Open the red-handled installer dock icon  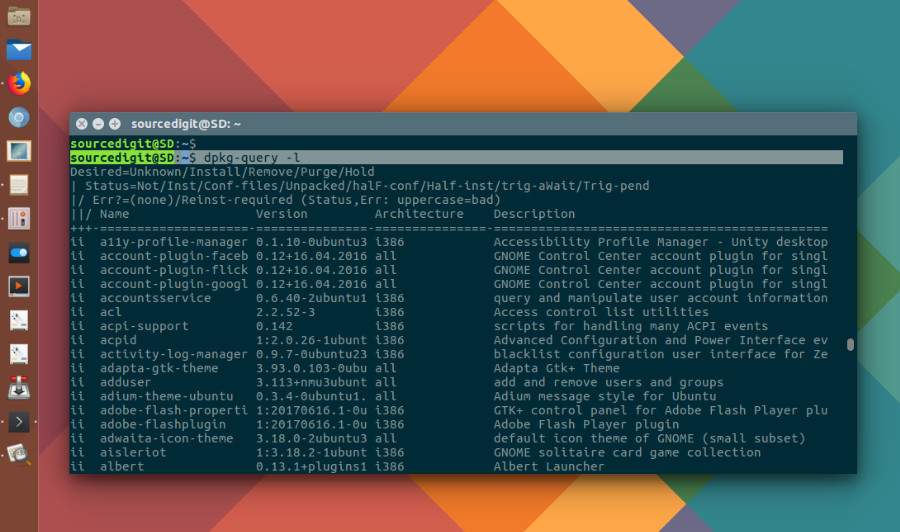(x=19, y=388)
